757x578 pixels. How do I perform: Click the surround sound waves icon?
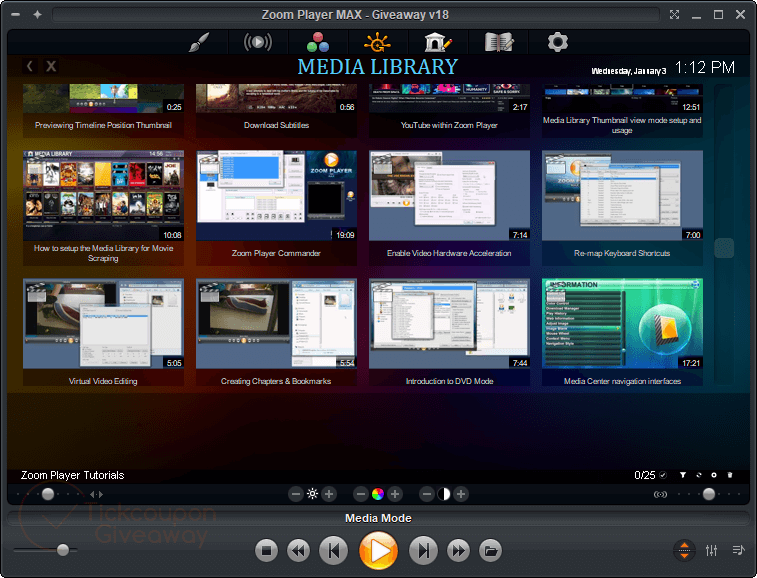click(x=660, y=494)
